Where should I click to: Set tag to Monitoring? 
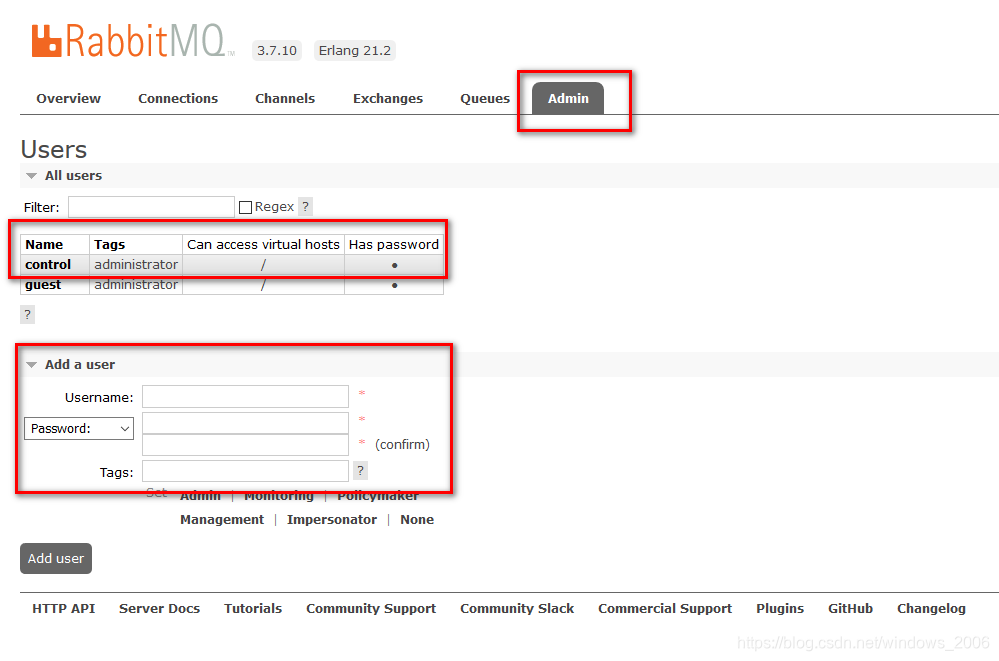pyautogui.click(x=279, y=496)
